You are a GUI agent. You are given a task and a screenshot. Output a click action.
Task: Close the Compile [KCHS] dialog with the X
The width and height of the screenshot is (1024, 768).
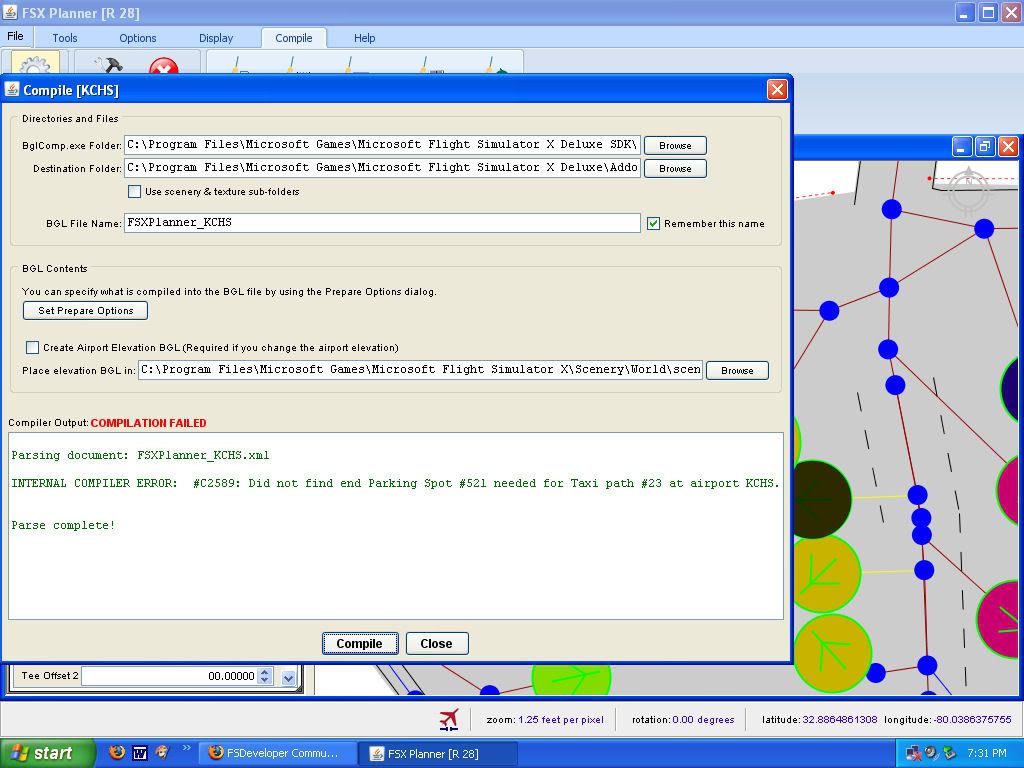tap(776, 90)
